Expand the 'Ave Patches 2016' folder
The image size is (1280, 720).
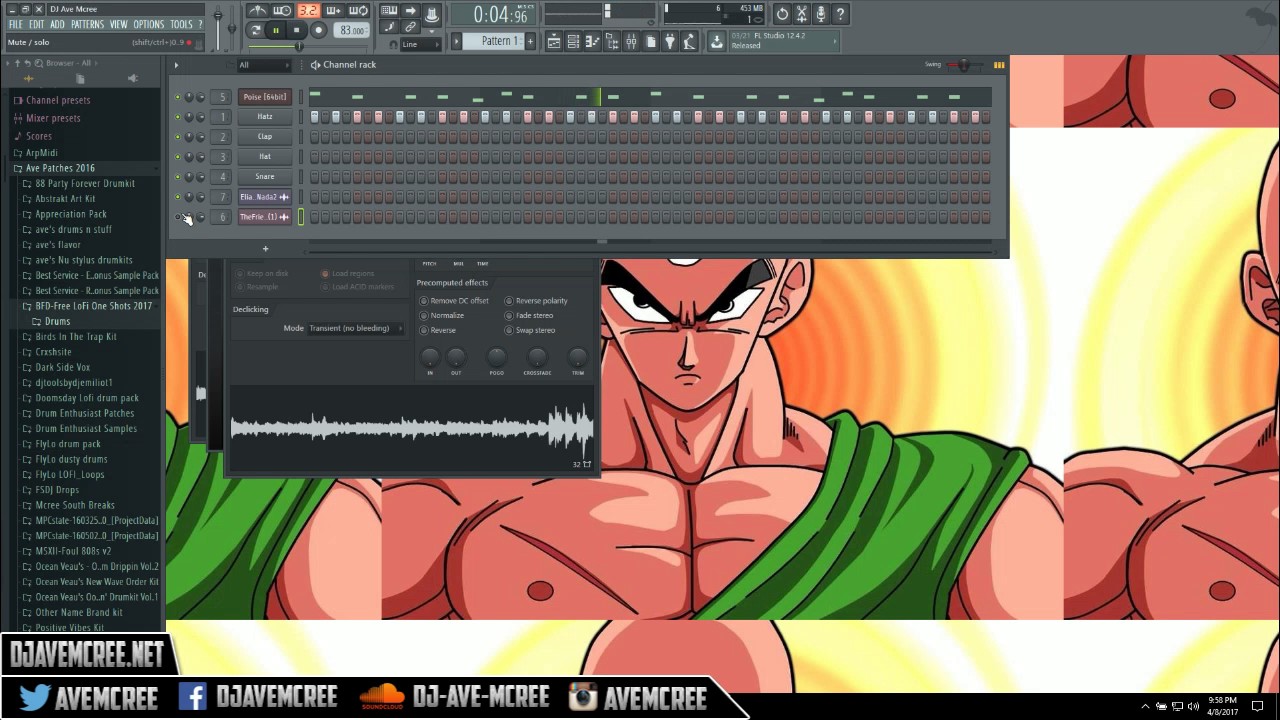pyautogui.click(x=60, y=168)
